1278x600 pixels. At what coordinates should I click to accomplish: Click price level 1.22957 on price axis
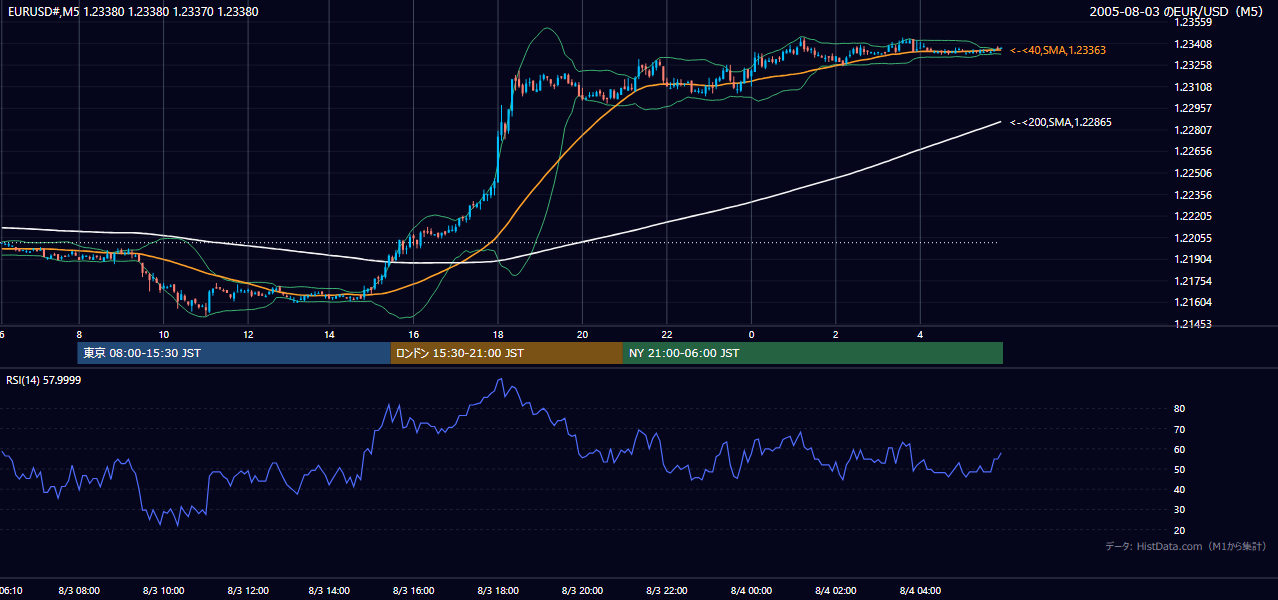[x=1193, y=108]
